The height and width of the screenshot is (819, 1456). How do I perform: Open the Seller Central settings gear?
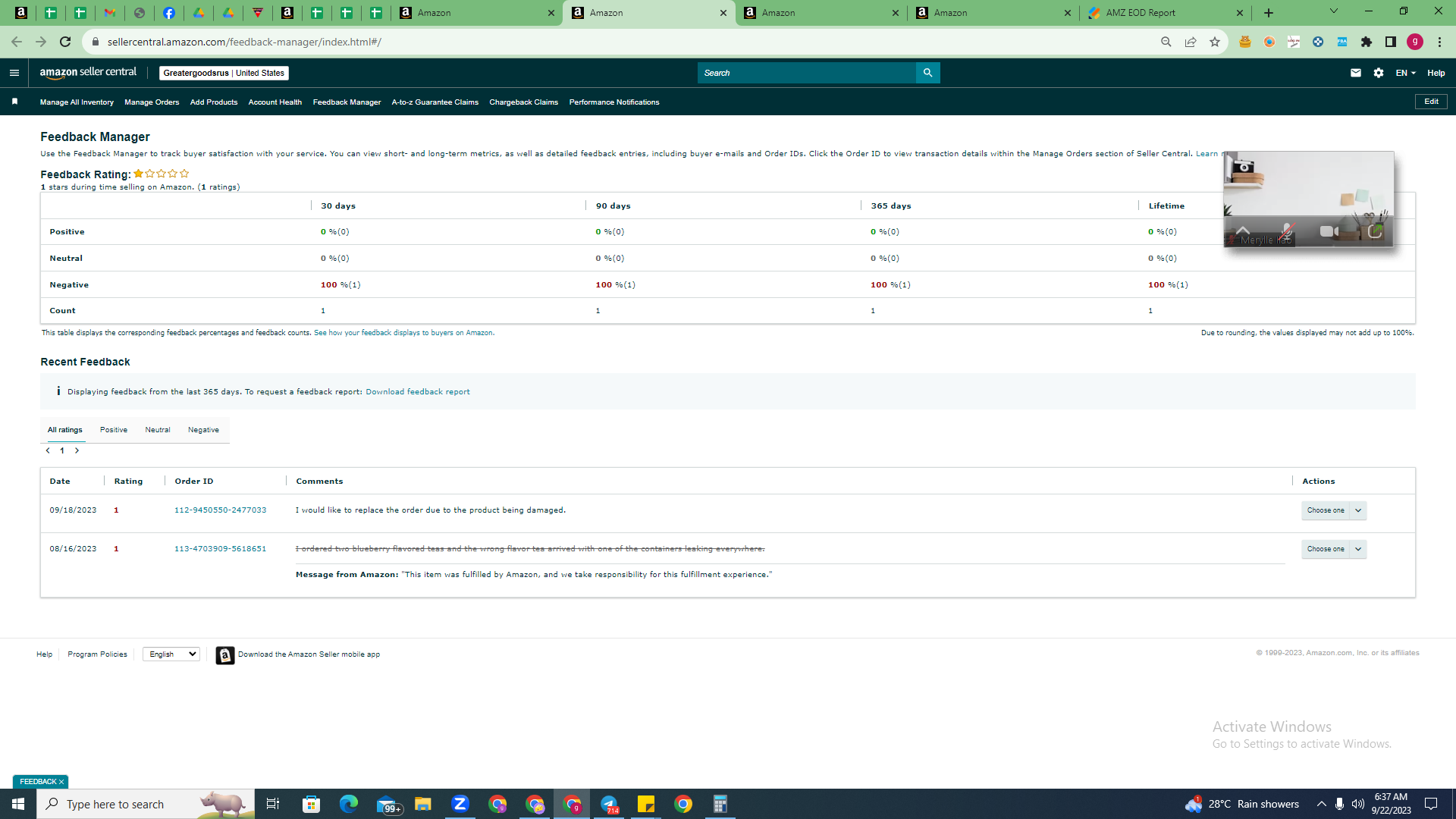(x=1379, y=73)
